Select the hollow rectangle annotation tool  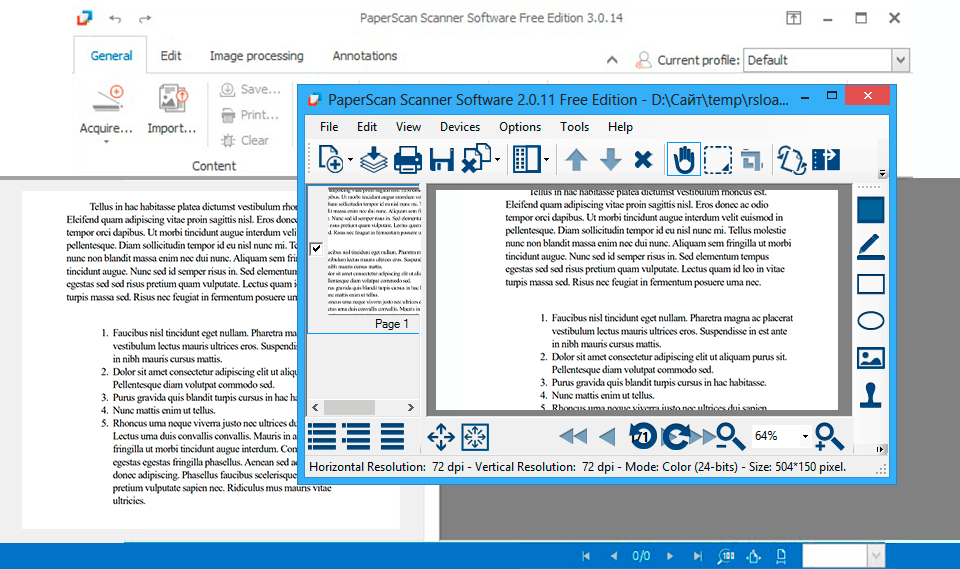pyautogui.click(x=871, y=284)
